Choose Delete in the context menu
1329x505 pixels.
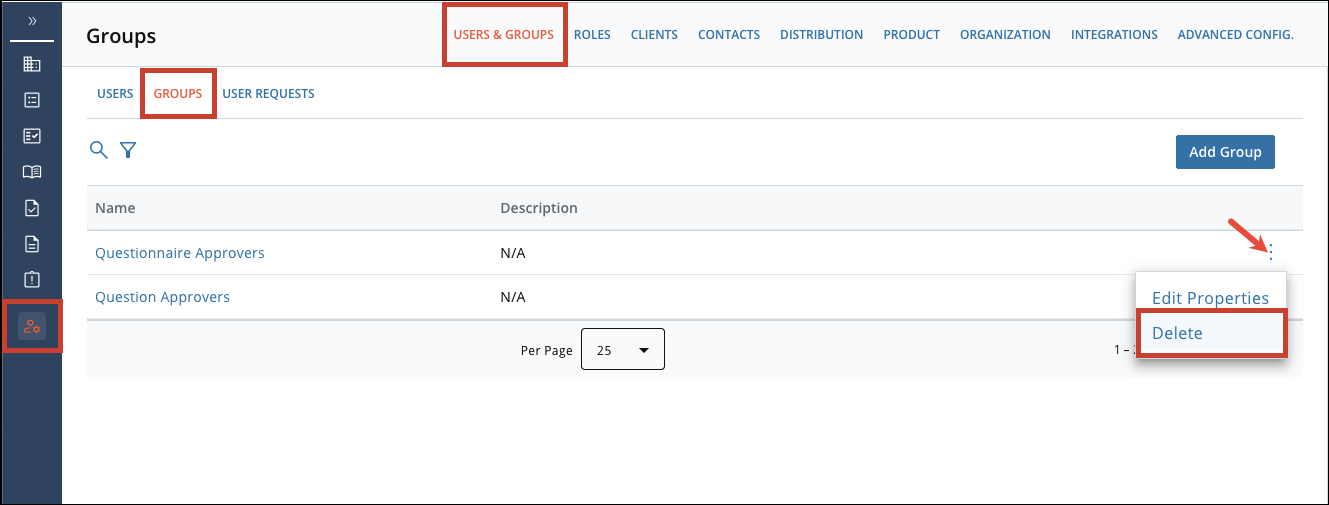[1210, 333]
